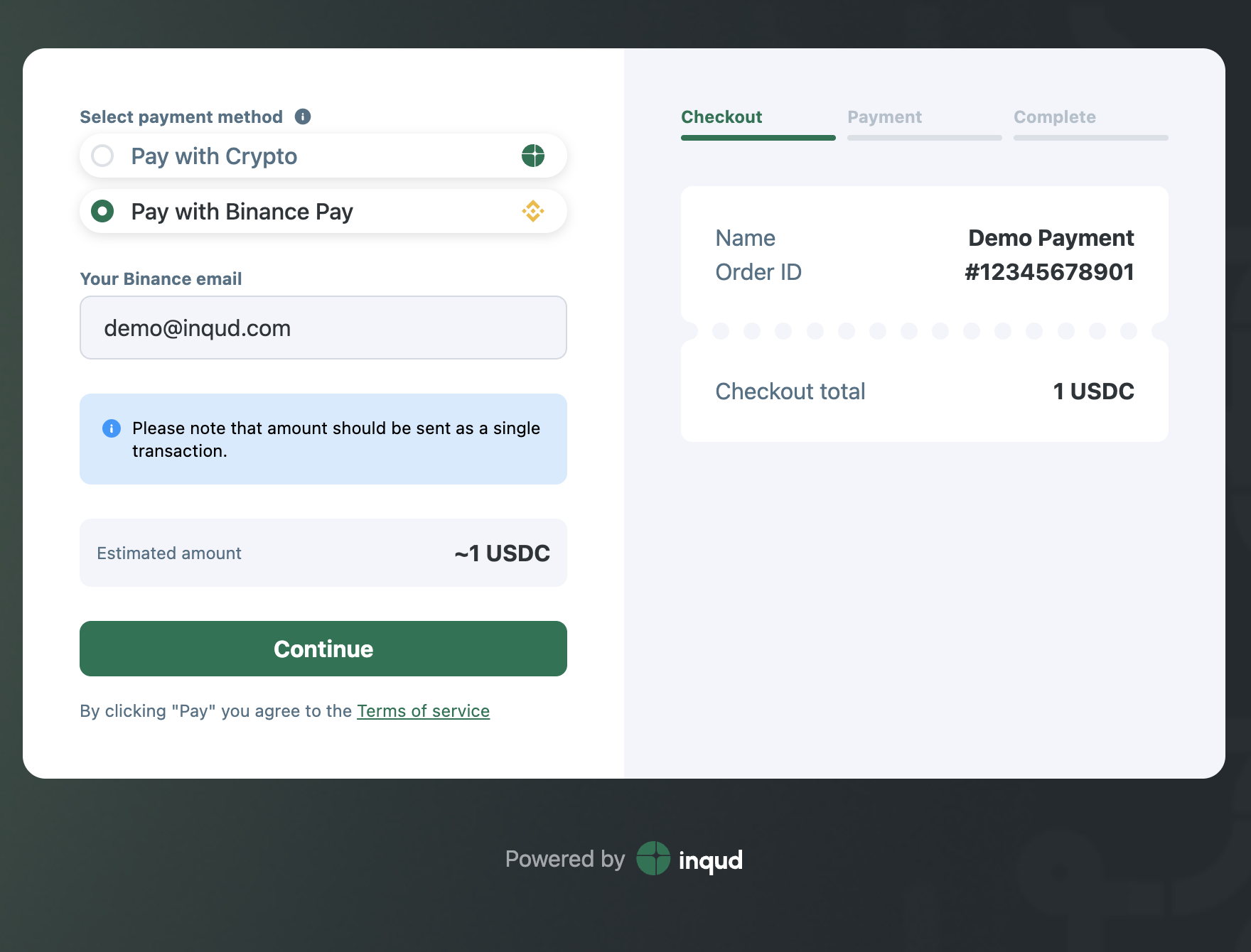Viewport: 1251px width, 952px height.
Task: Click the info icon beside Select payment method
Action: pos(303,117)
